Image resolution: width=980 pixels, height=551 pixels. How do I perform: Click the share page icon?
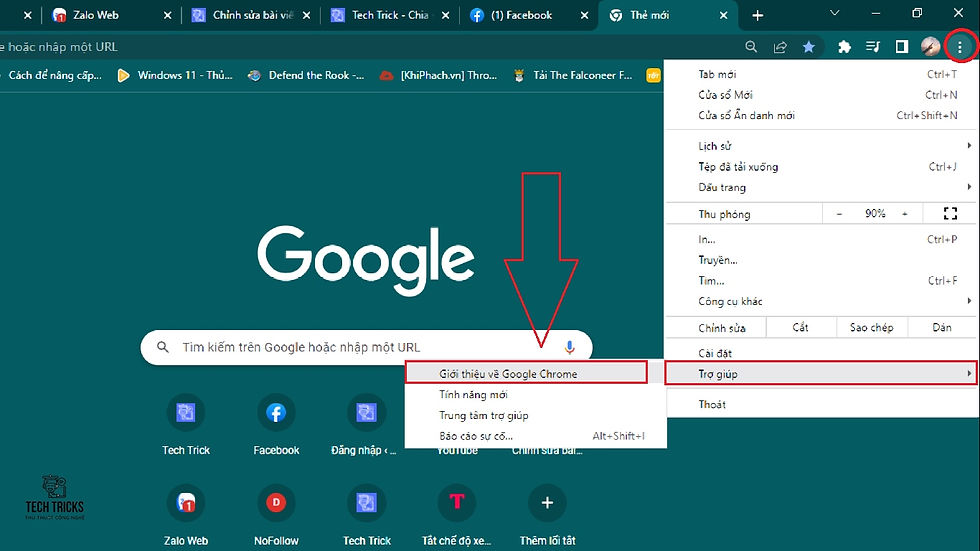(x=780, y=46)
